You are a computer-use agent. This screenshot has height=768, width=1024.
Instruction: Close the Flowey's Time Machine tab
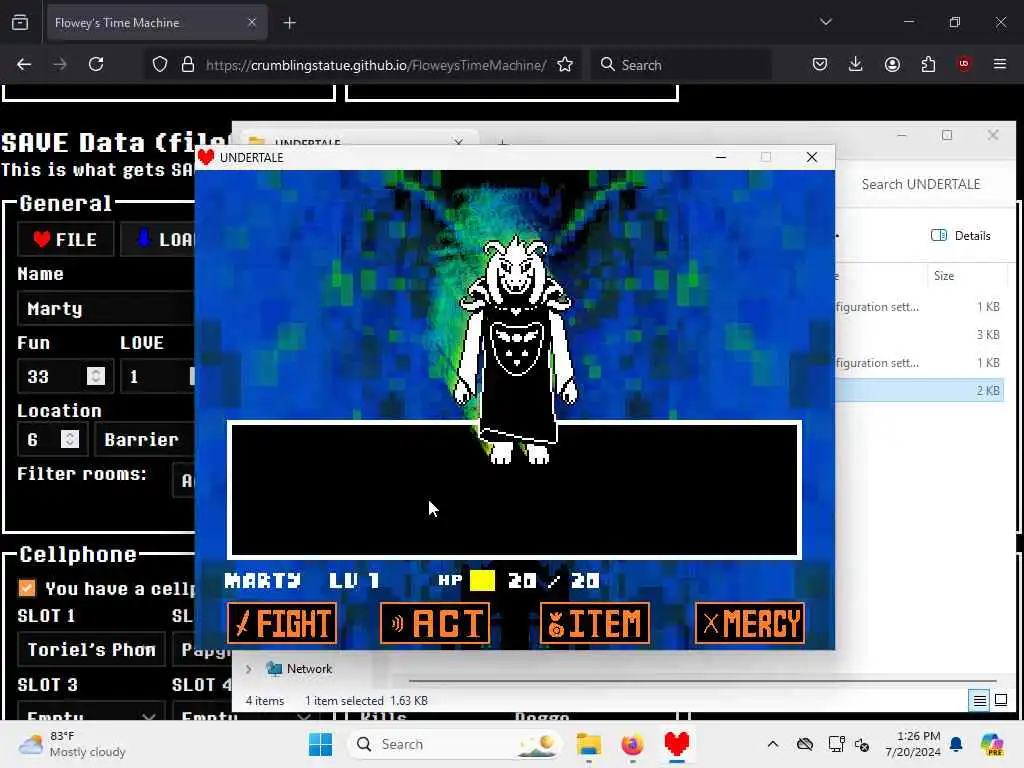pyautogui.click(x=252, y=23)
